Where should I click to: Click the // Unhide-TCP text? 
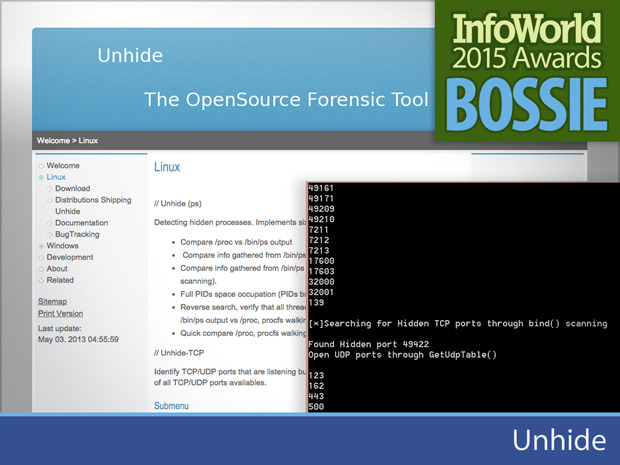(x=179, y=353)
